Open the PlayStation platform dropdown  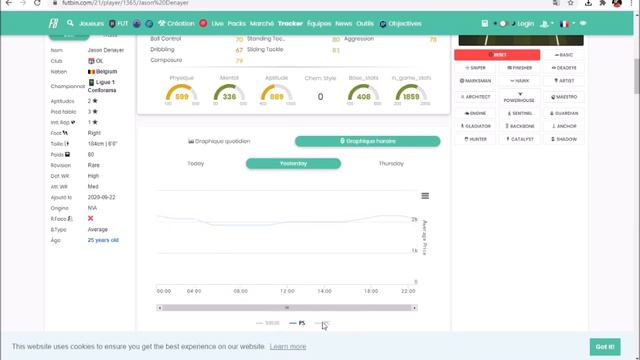click(547, 24)
